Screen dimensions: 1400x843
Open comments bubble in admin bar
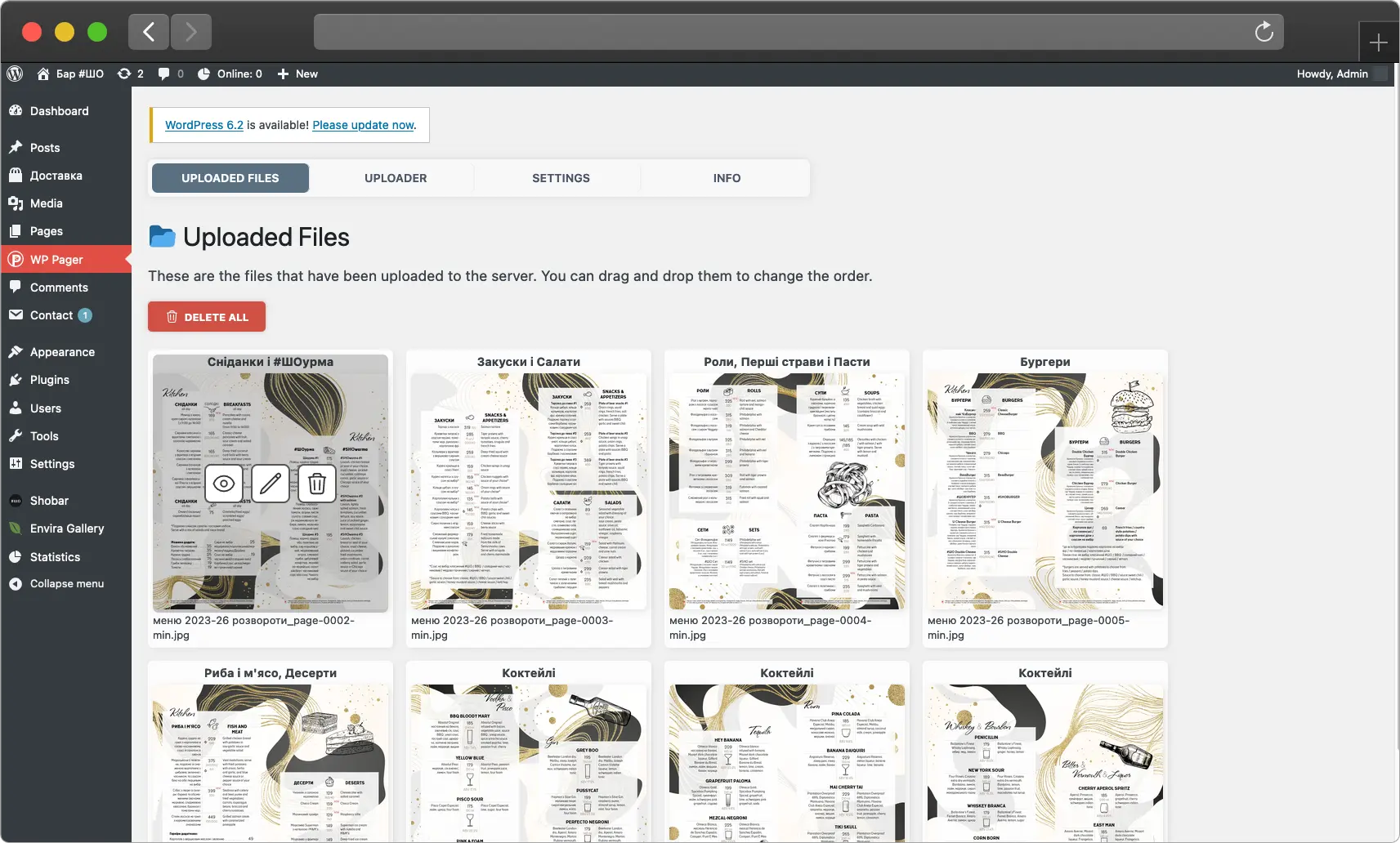point(171,74)
